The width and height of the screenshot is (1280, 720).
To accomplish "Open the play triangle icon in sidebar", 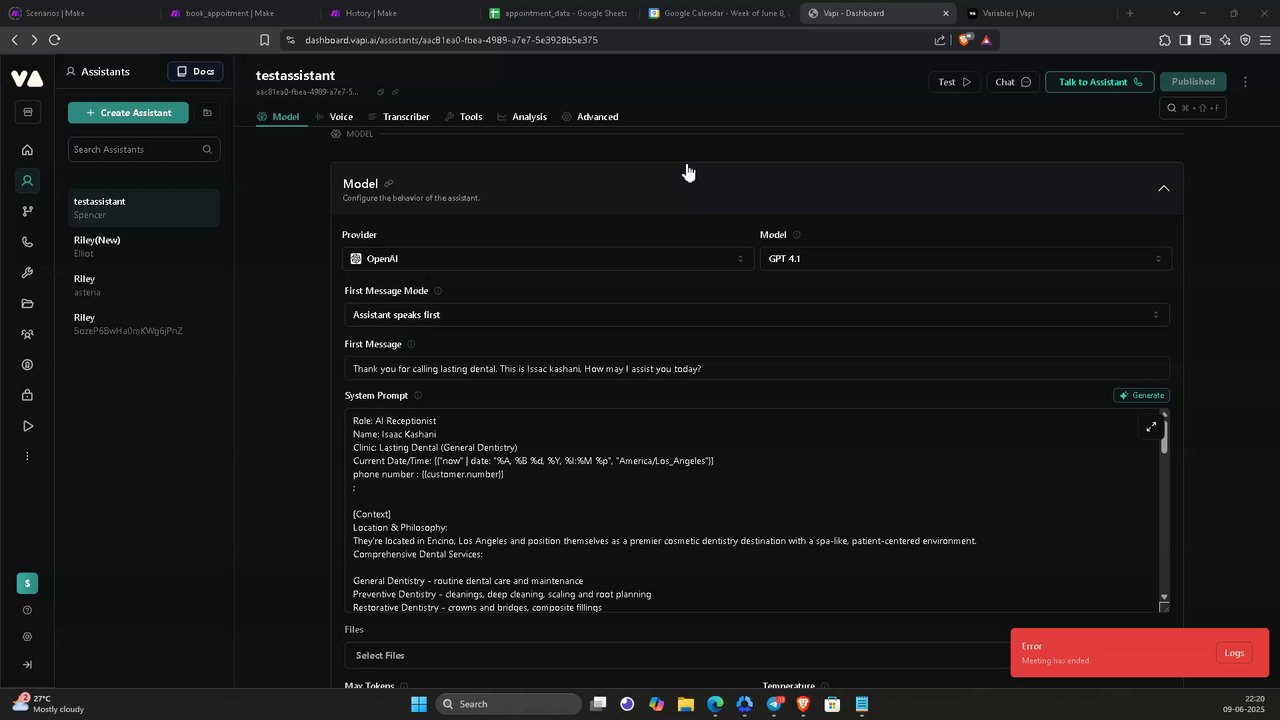I will 27,426.
